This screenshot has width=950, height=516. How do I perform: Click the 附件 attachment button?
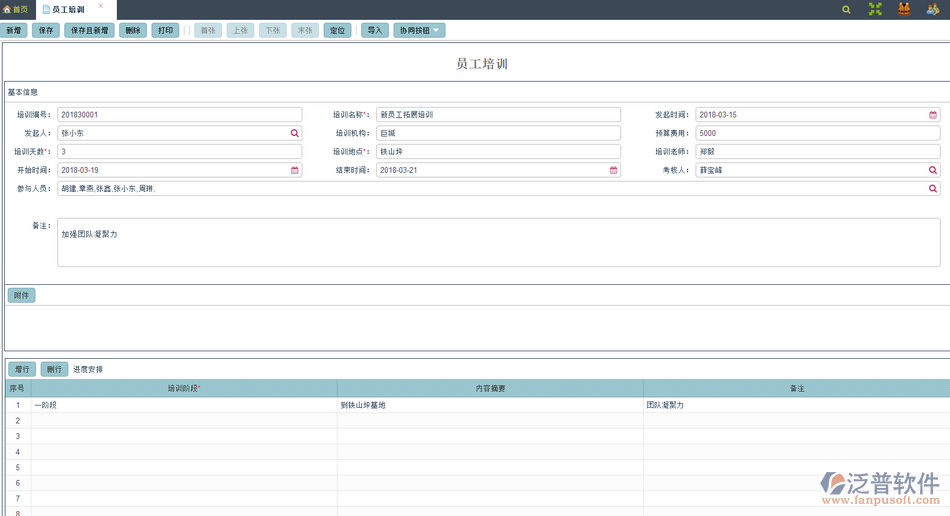(21, 296)
